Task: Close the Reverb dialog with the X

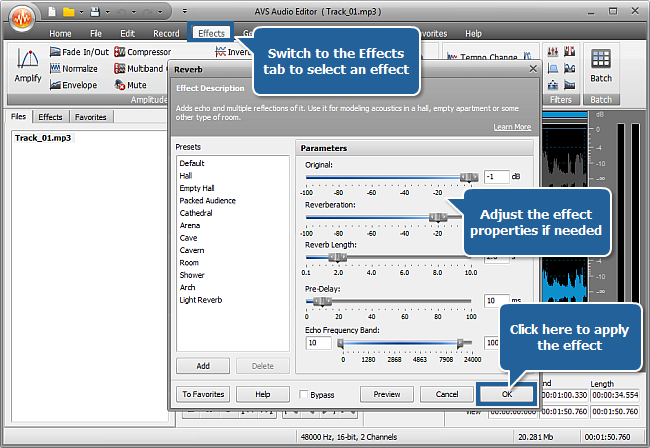Action: (533, 69)
